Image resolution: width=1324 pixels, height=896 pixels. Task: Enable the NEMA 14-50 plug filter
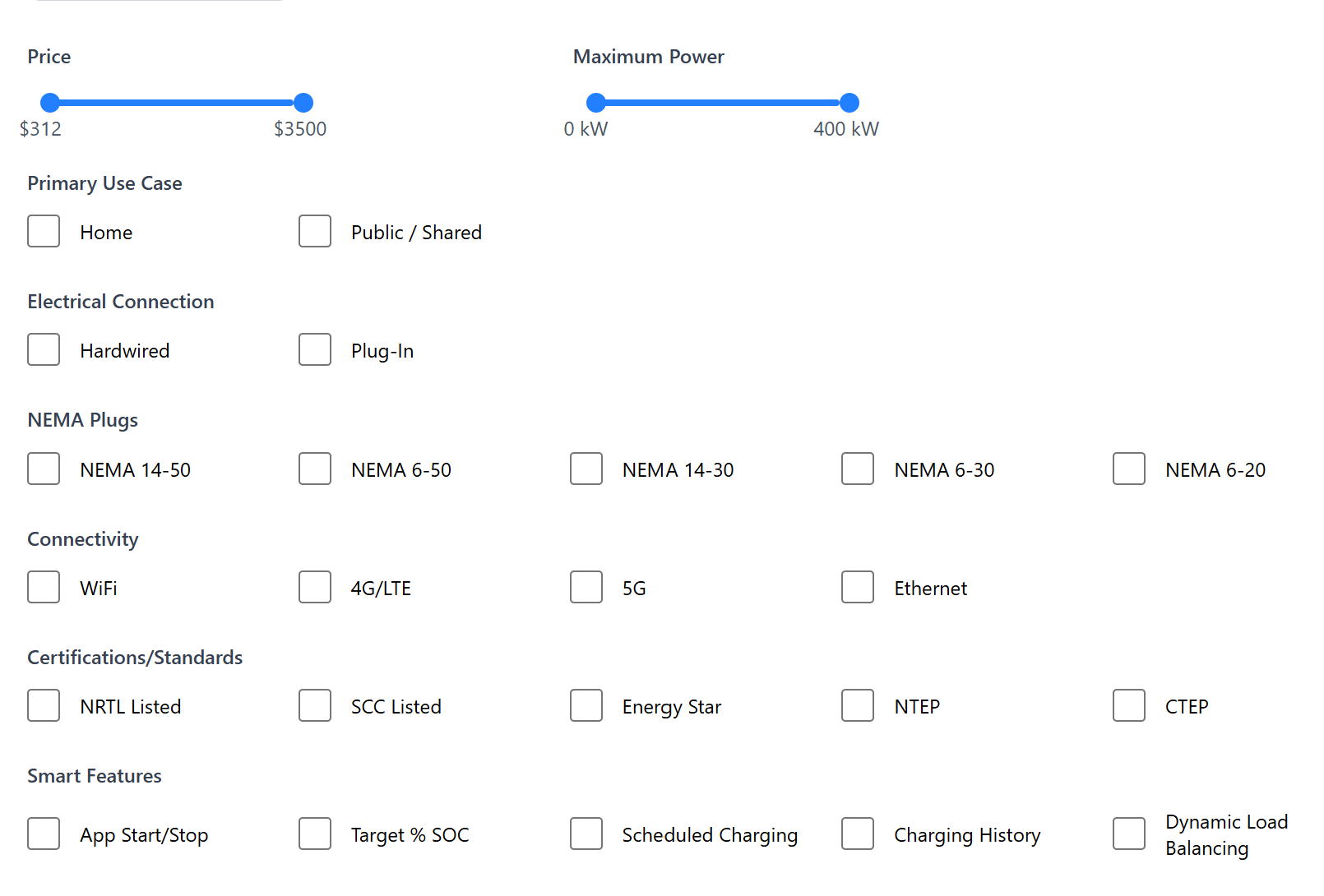44,469
